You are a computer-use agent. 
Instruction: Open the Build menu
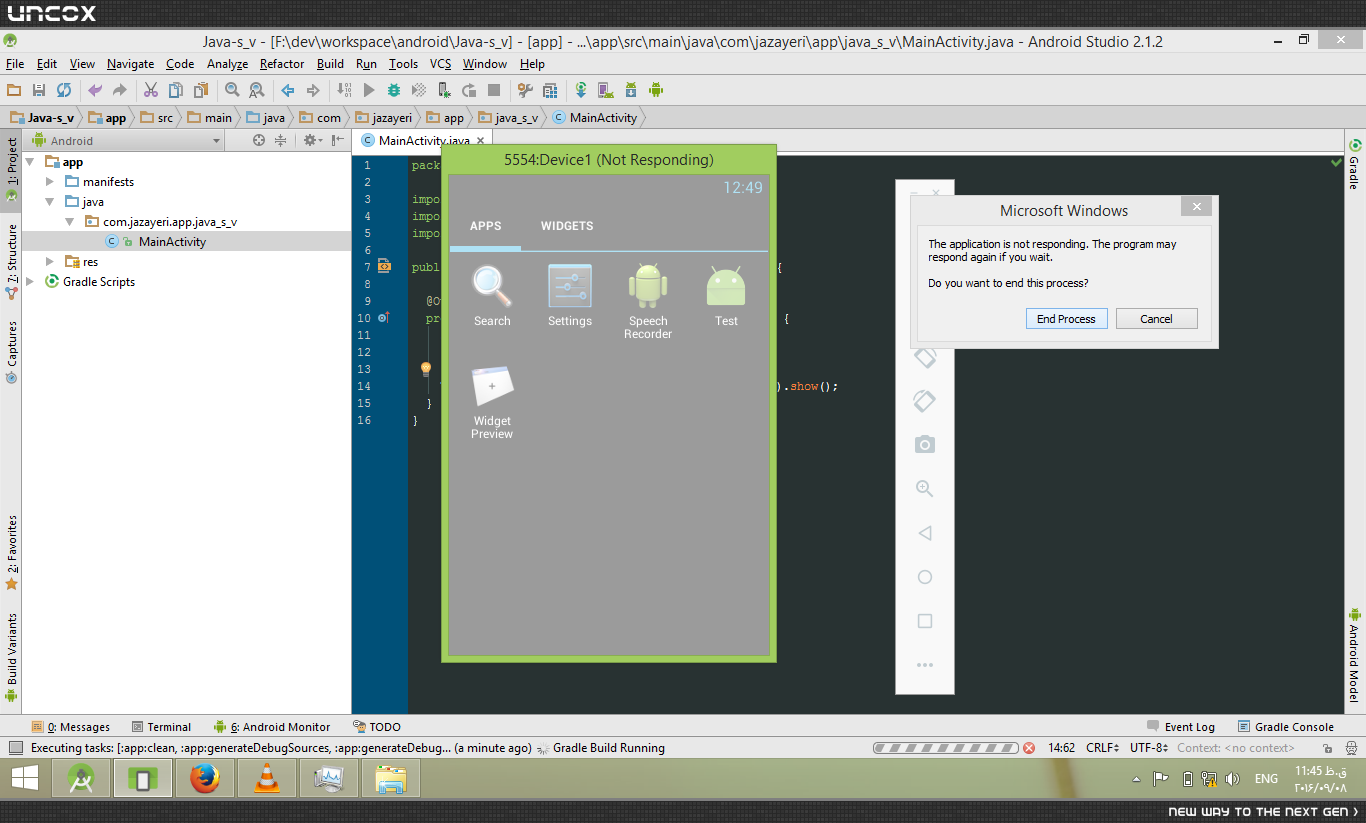330,64
